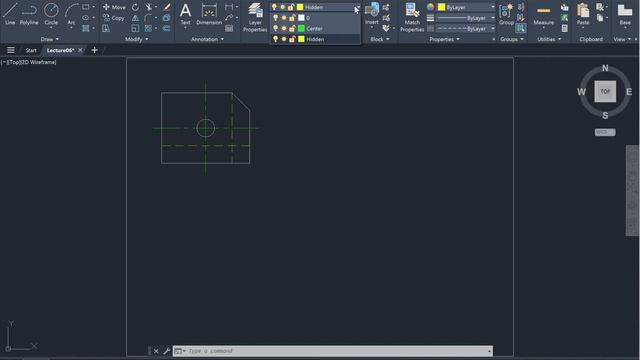Select layer 0 from the layer list
This screenshot has height=360, width=640.
point(315,18)
